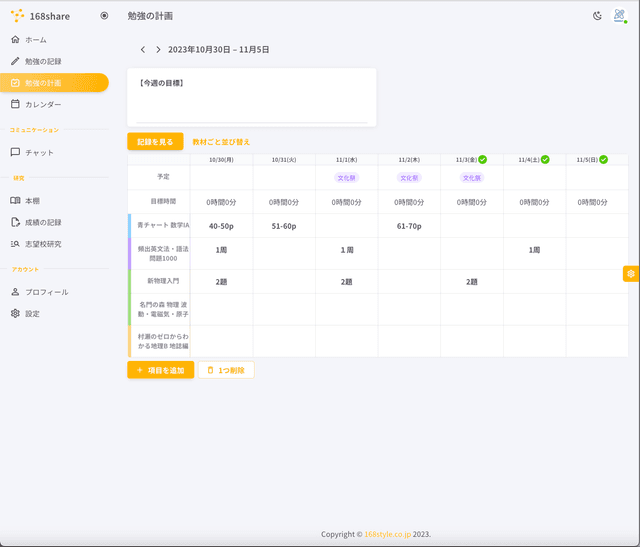This screenshot has height=547, width=640.
Task: Toggle the sidebar collapse radio icon
Action: [x=104, y=16]
